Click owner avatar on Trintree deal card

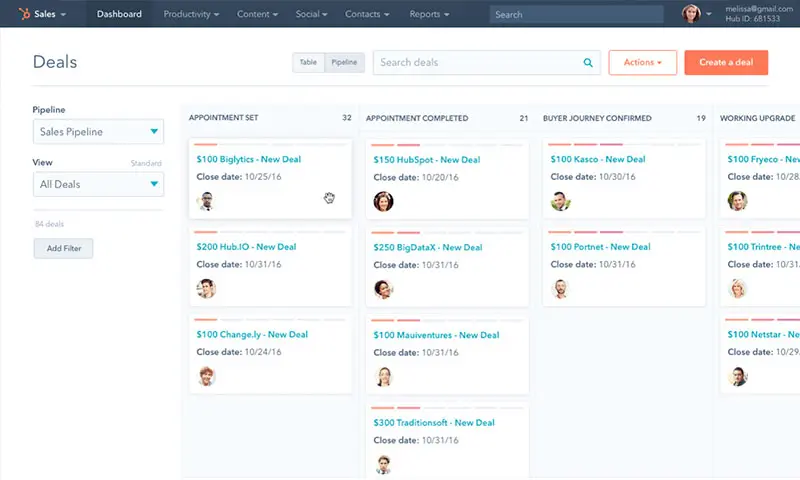pyautogui.click(x=737, y=289)
